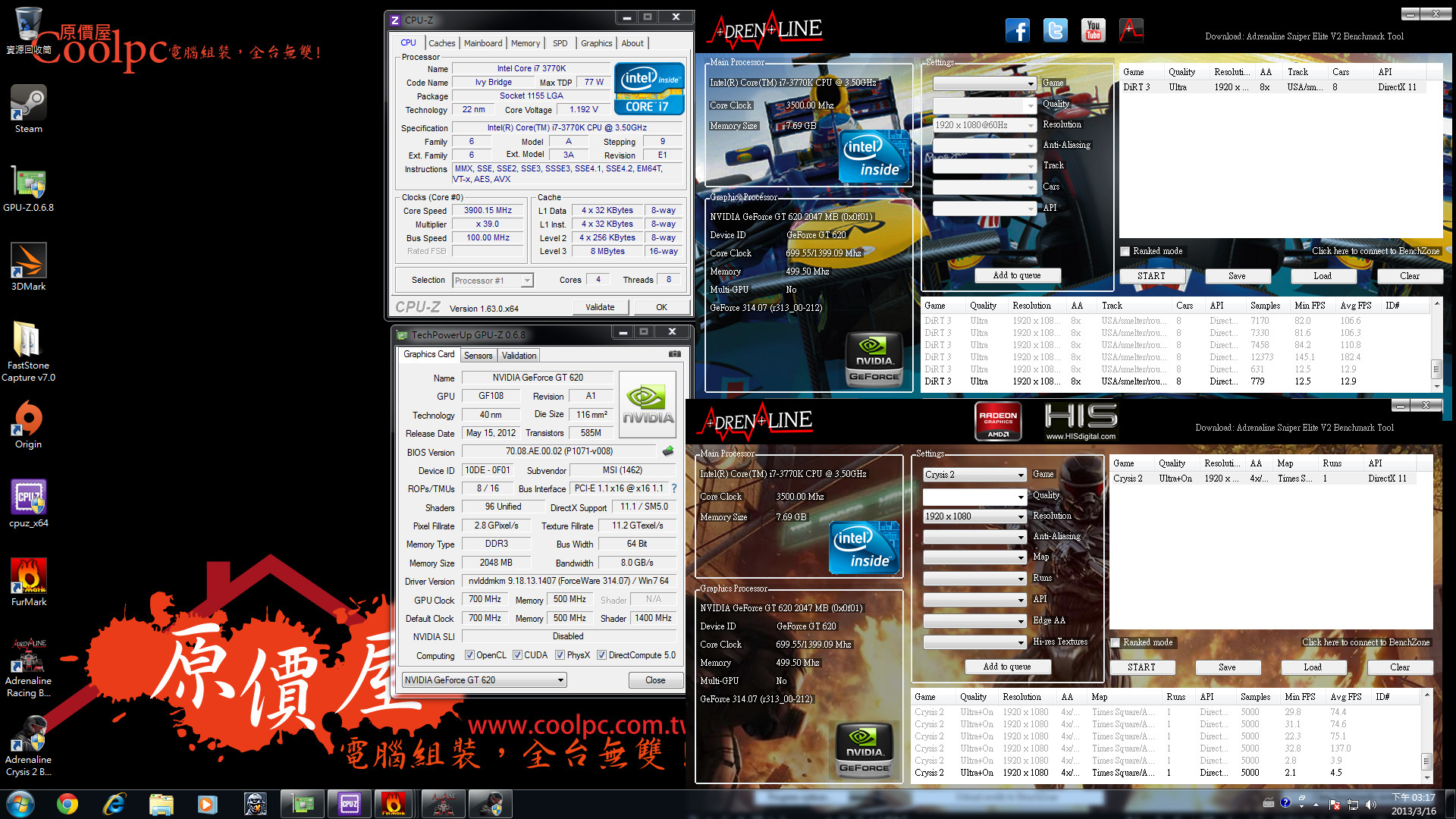Open the GPU-Z.0.6.8 desktop shortcut

click(29, 187)
